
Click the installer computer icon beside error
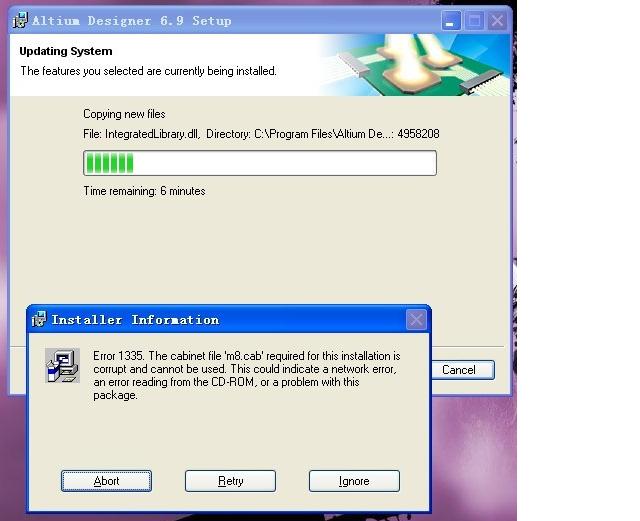click(x=62, y=365)
